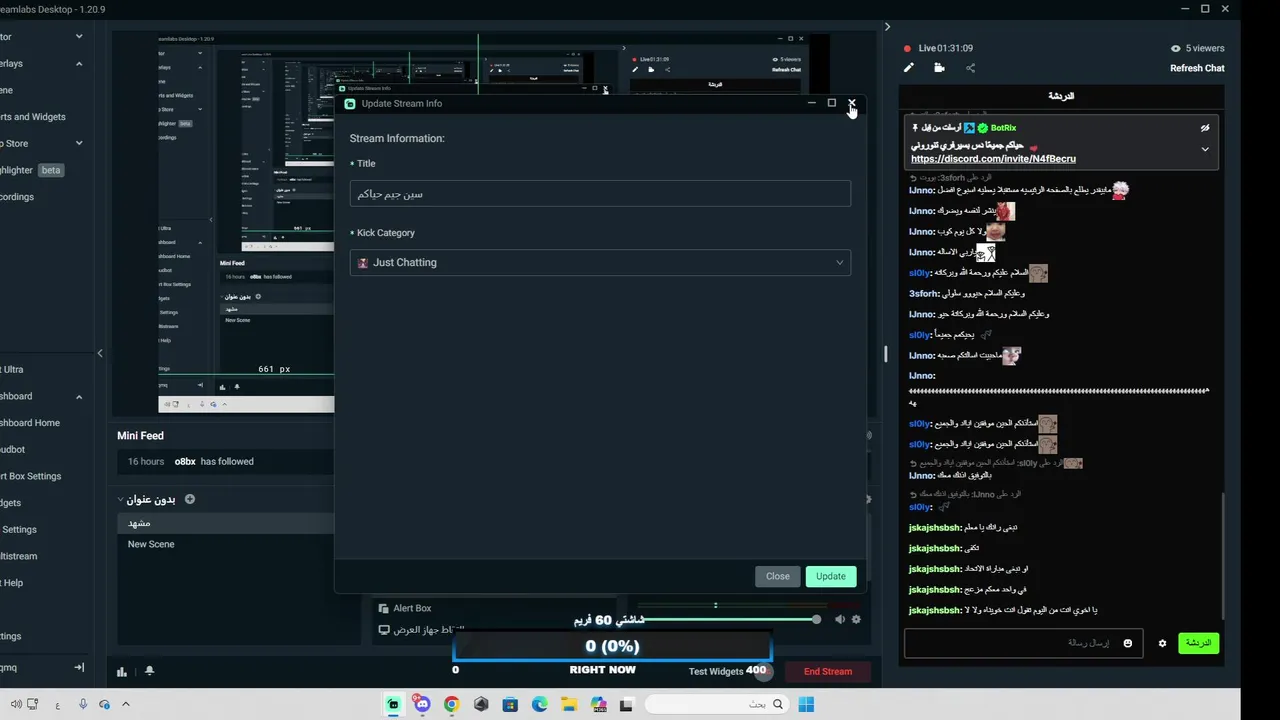The image size is (1280, 720).
Task: Collapse the chat panel arrow at top
Action: tap(887, 27)
